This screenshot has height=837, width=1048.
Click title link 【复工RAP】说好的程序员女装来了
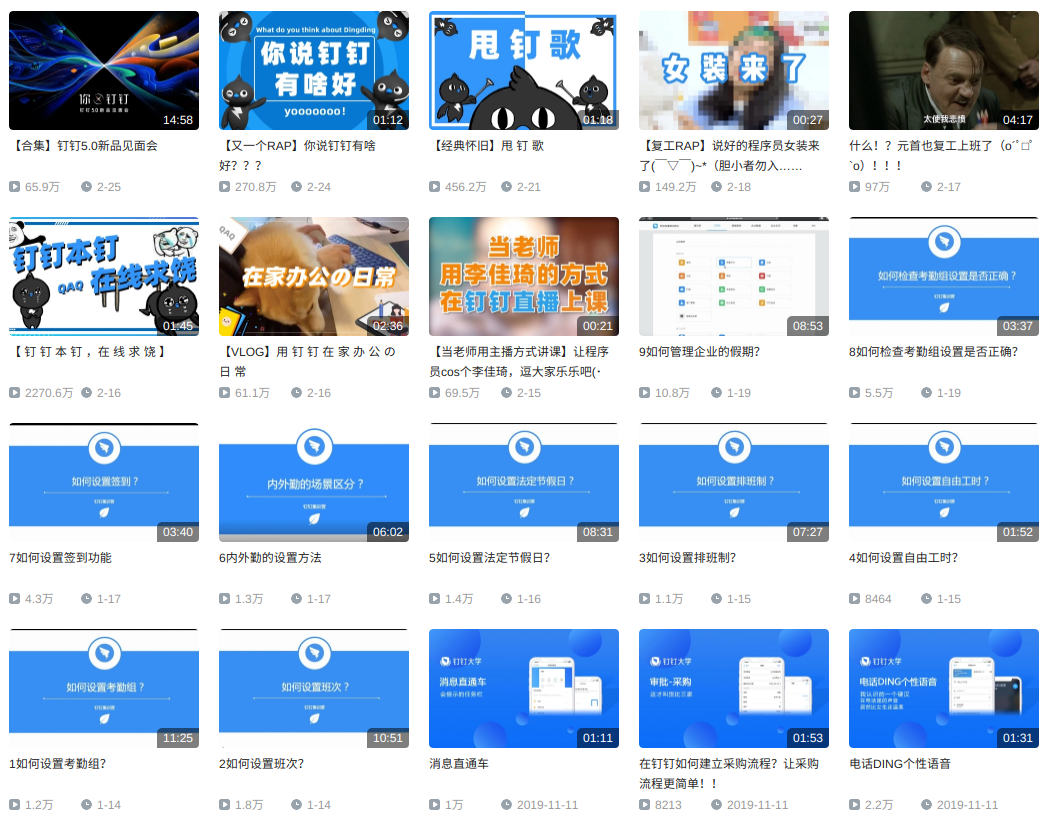point(729,155)
